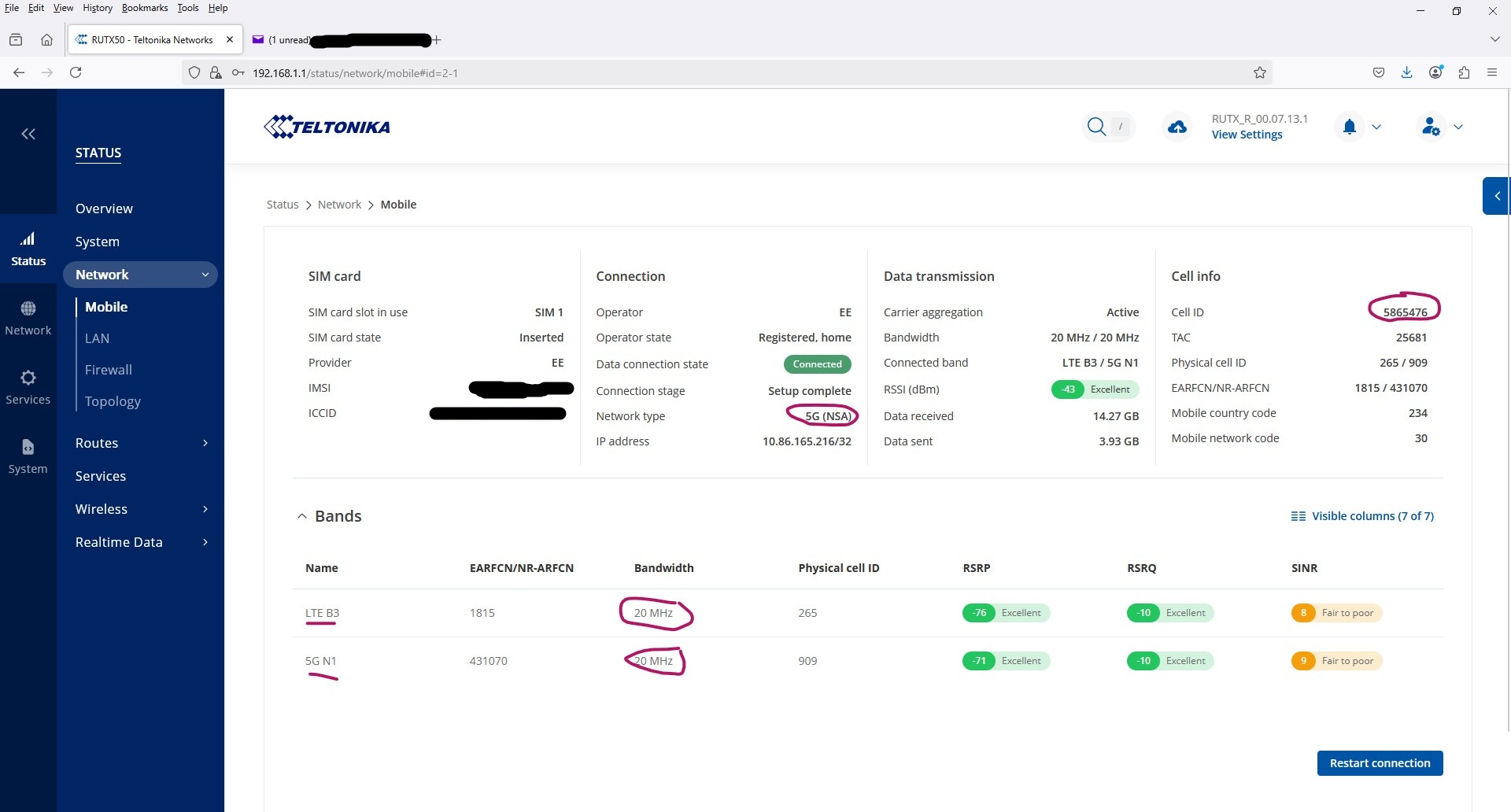Click the View Settings link
The width and height of the screenshot is (1511, 812).
point(1247,135)
